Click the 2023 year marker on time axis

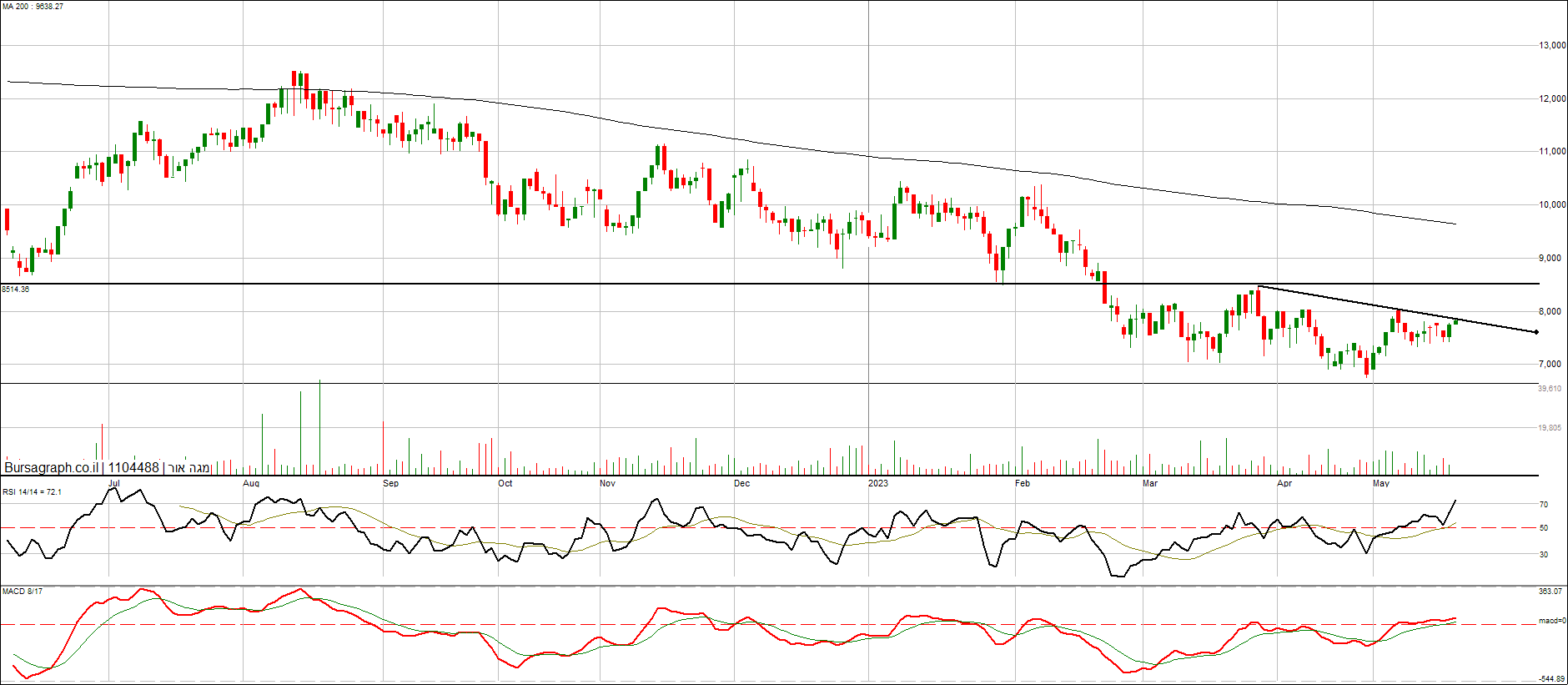(x=877, y=484)
